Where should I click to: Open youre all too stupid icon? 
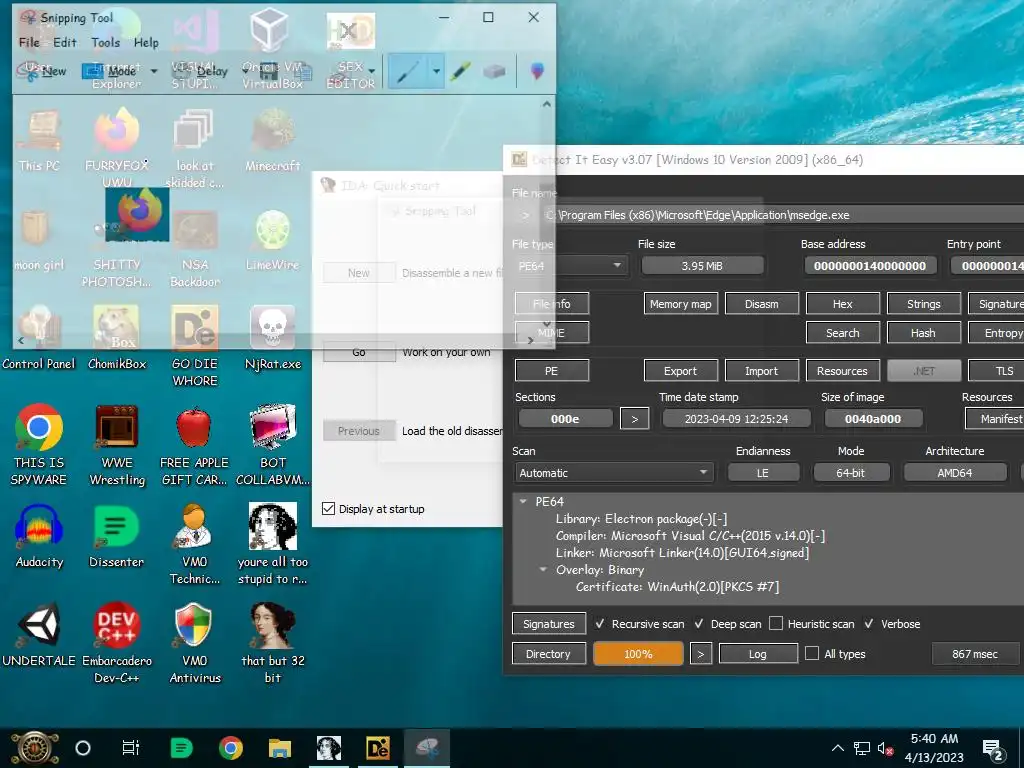(x=273, y=543)
